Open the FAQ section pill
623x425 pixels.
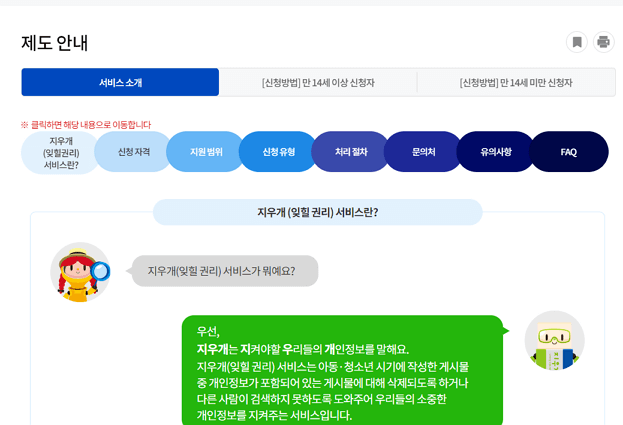[569, 152]
